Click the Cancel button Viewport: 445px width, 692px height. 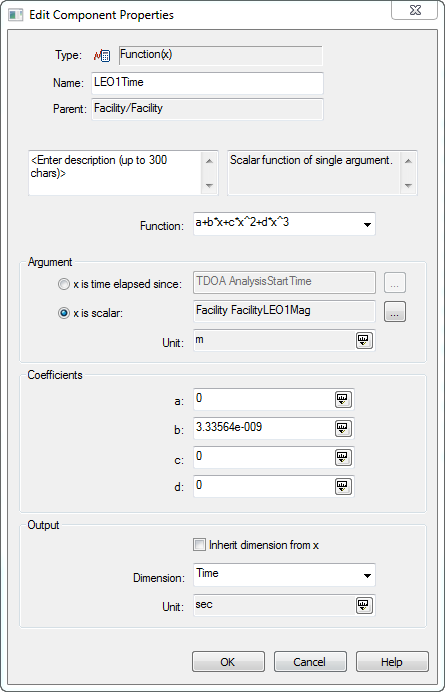click(310, 662)
